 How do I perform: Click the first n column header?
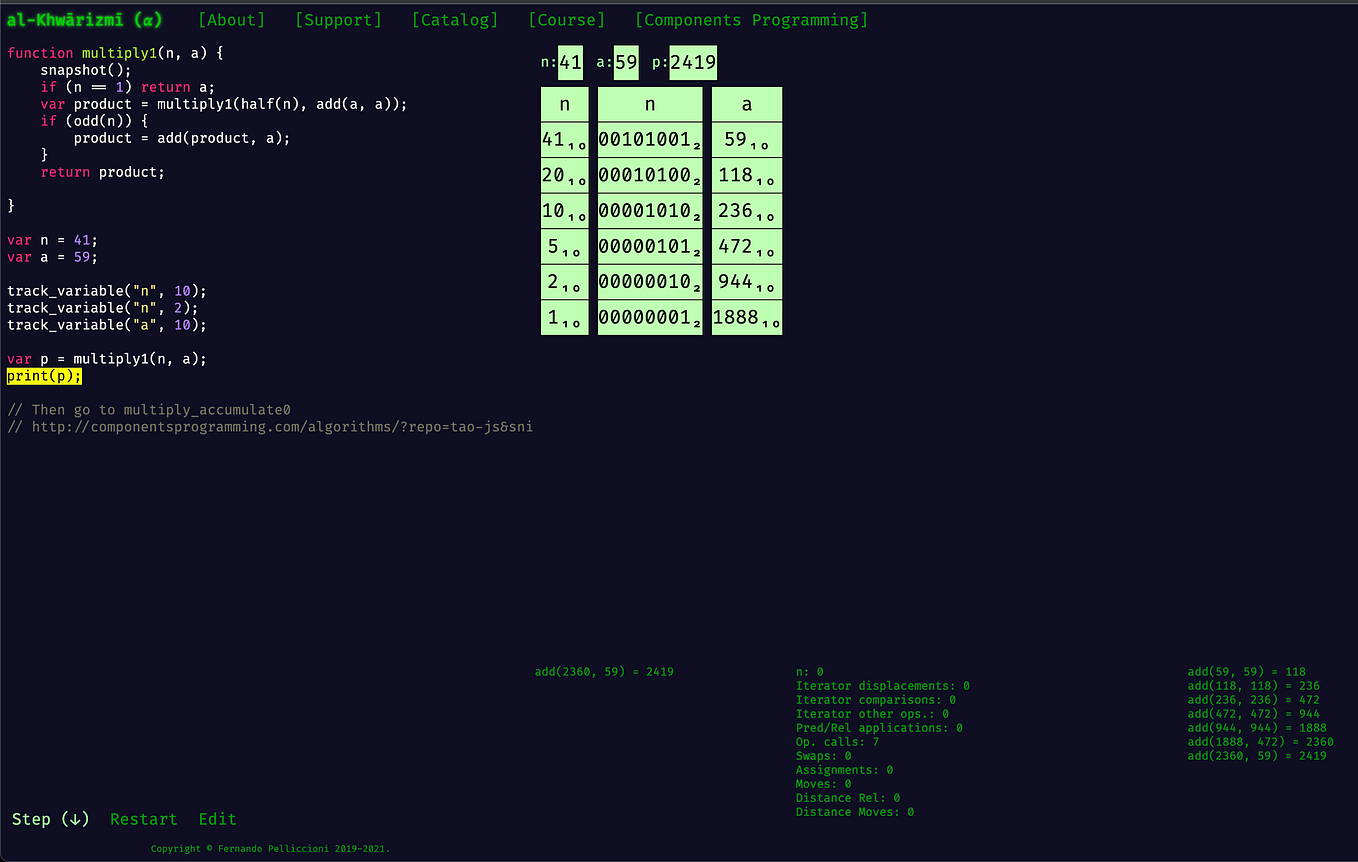[564, 103]
